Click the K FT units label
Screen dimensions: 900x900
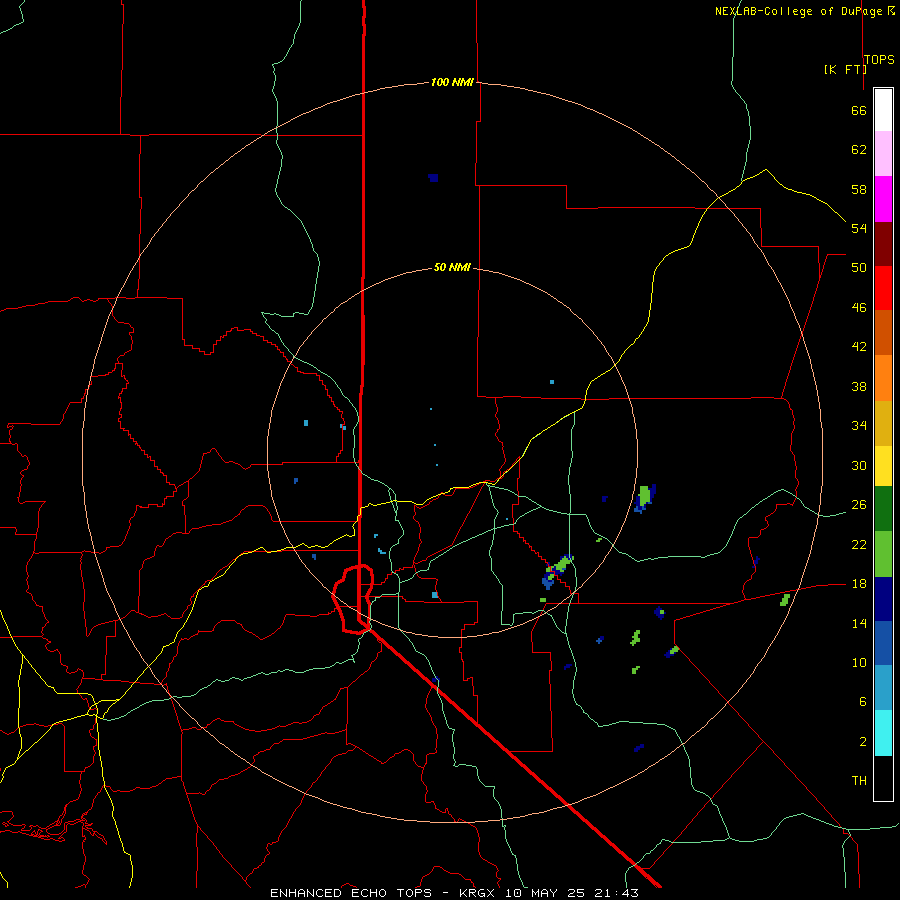point(845,69)
